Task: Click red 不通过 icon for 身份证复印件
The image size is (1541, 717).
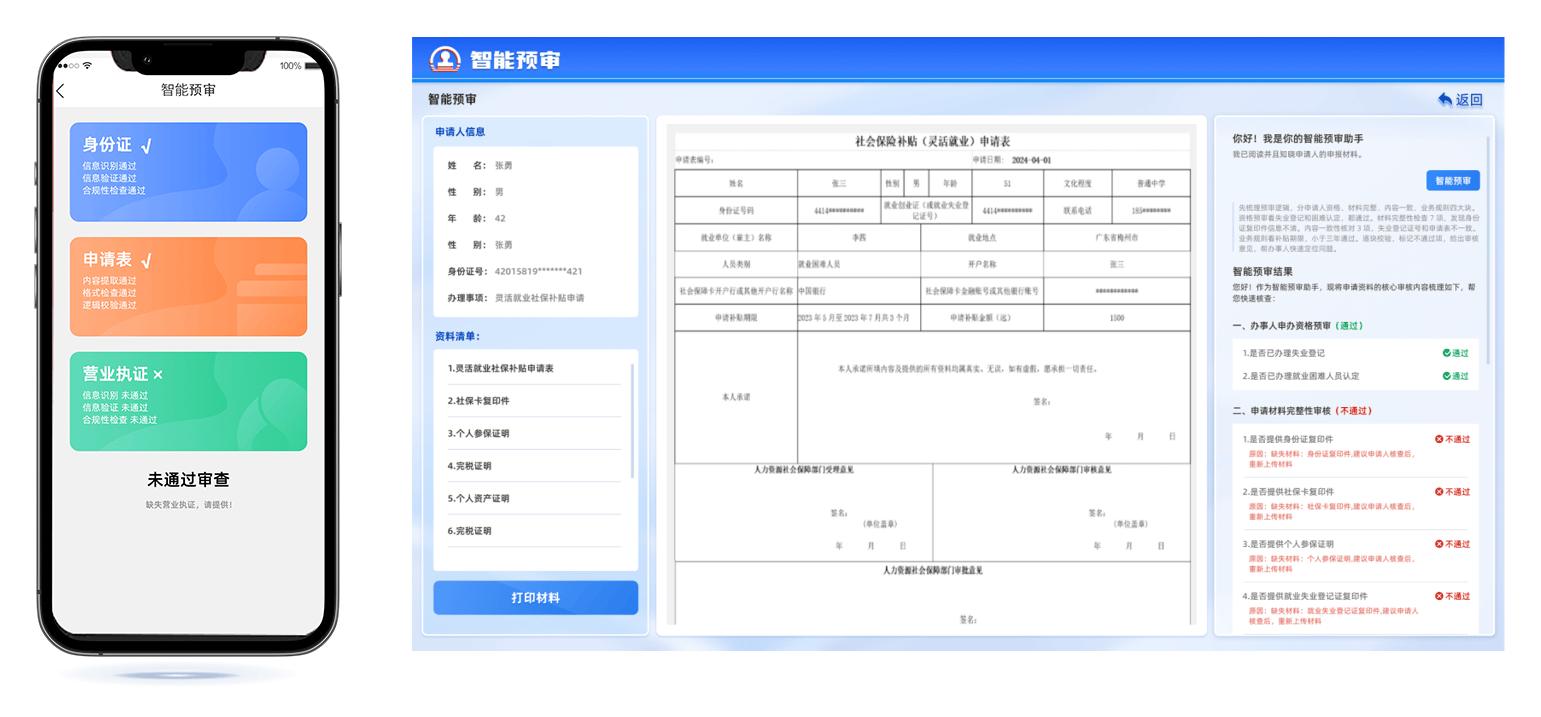Action: (1439, 439)
